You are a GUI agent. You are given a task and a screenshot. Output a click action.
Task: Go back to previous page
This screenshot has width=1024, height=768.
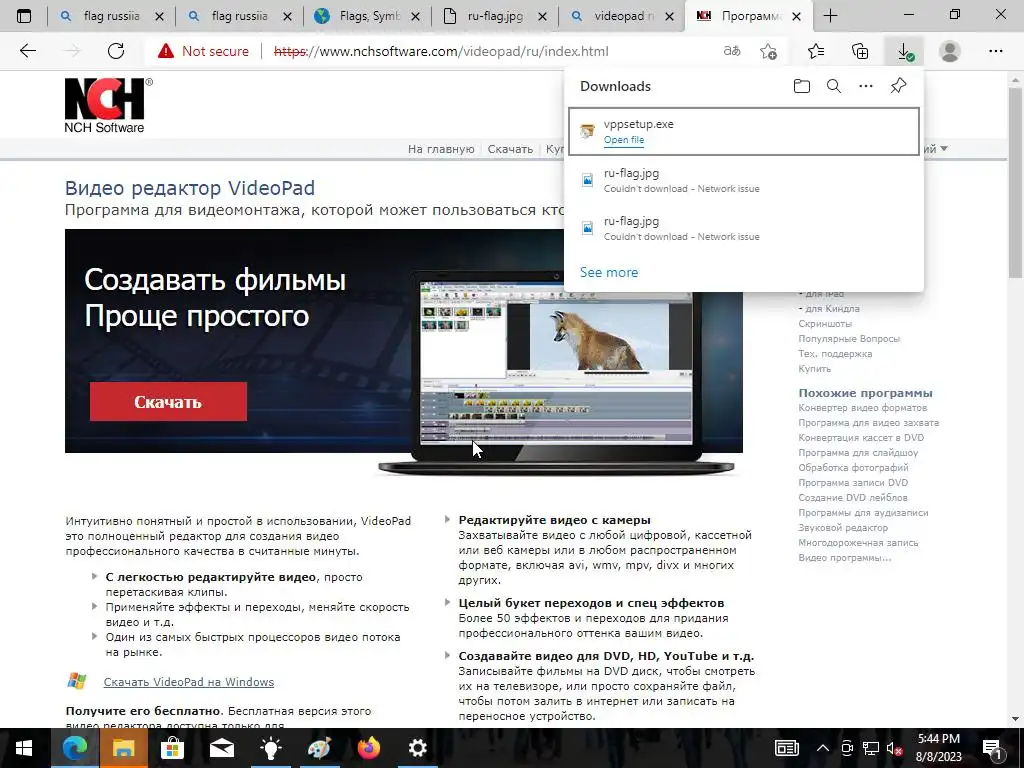[27, 51]
